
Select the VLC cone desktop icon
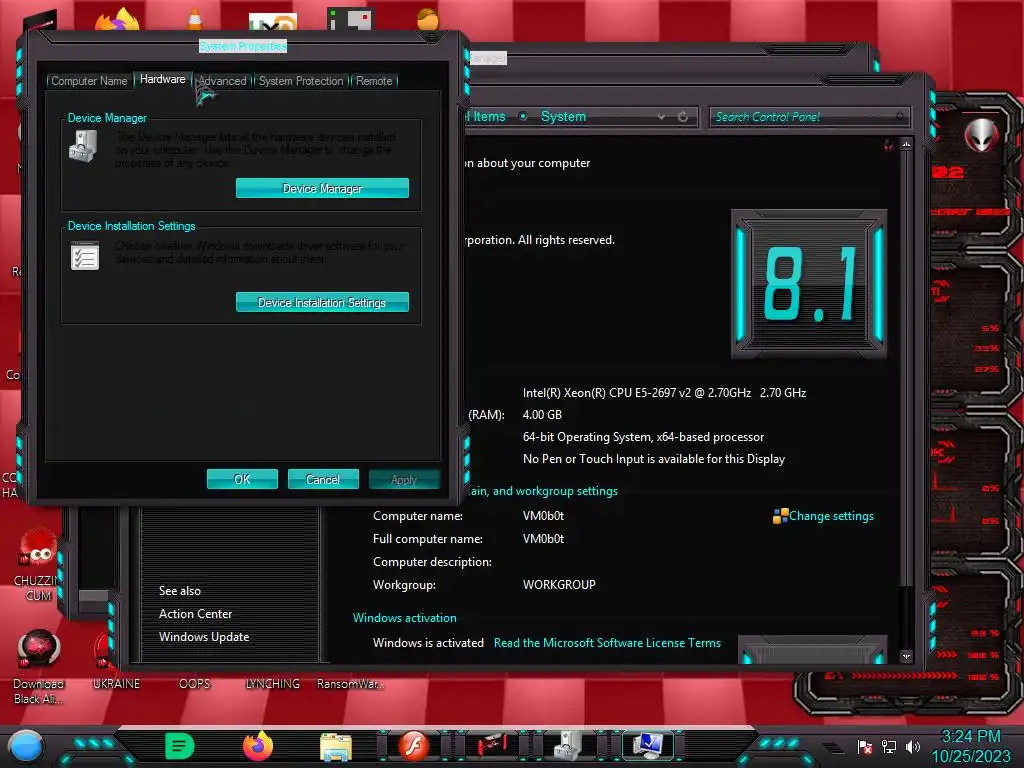tap(195, 20)
